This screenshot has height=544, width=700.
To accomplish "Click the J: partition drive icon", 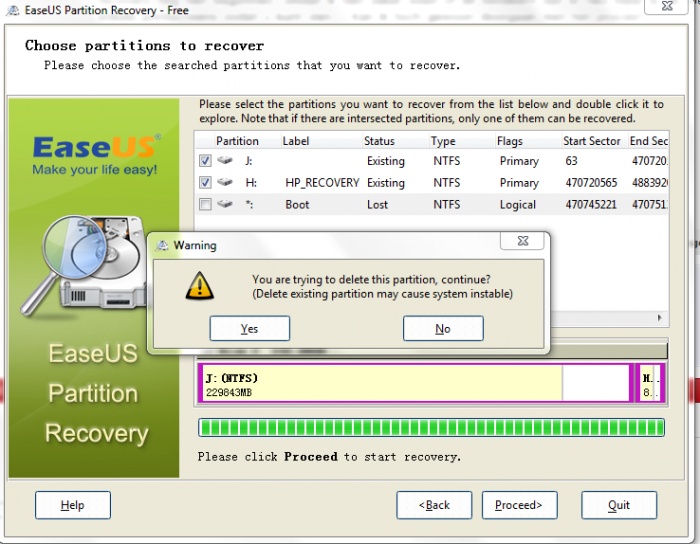I will point(225,160).
